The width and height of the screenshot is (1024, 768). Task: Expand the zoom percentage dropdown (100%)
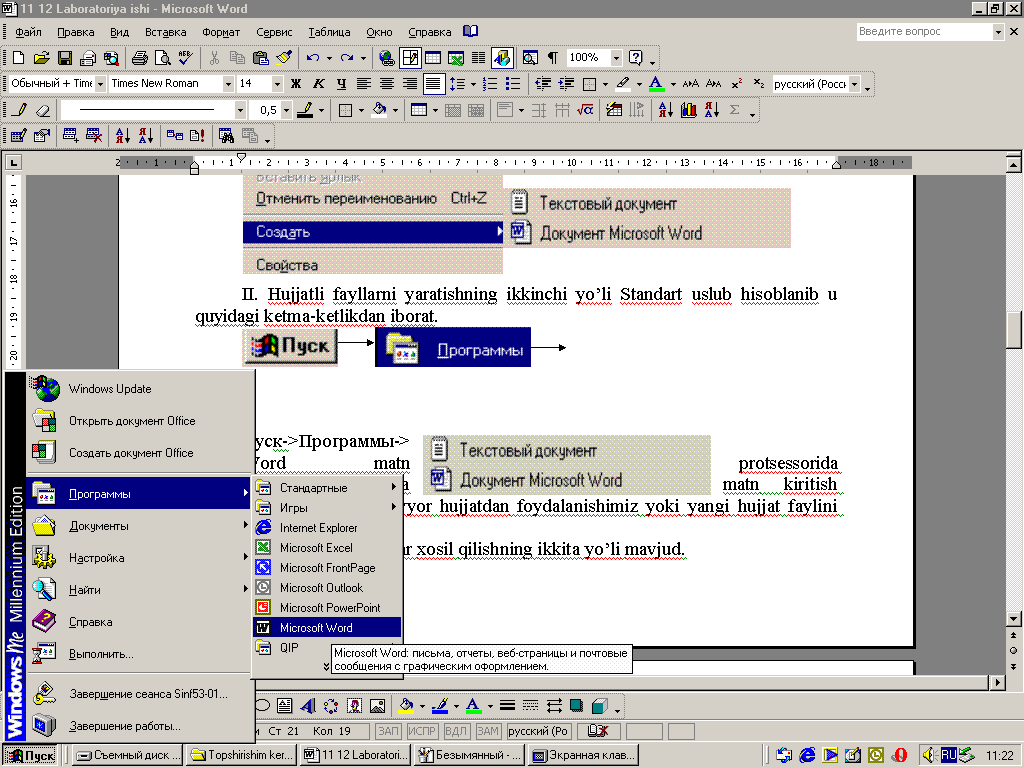(616, 58)
